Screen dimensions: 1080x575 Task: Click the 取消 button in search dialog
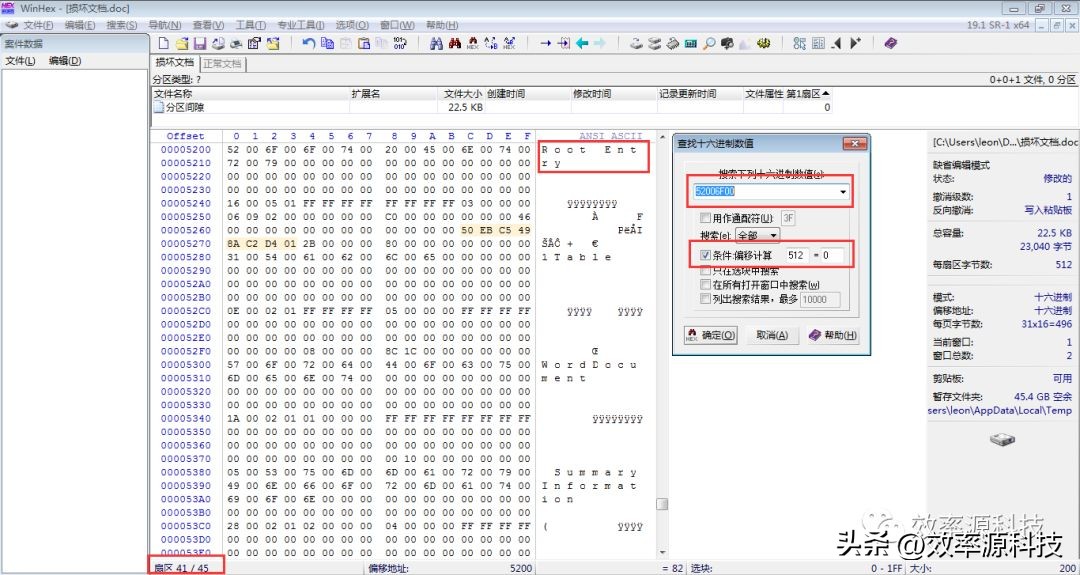pos(772,335)
